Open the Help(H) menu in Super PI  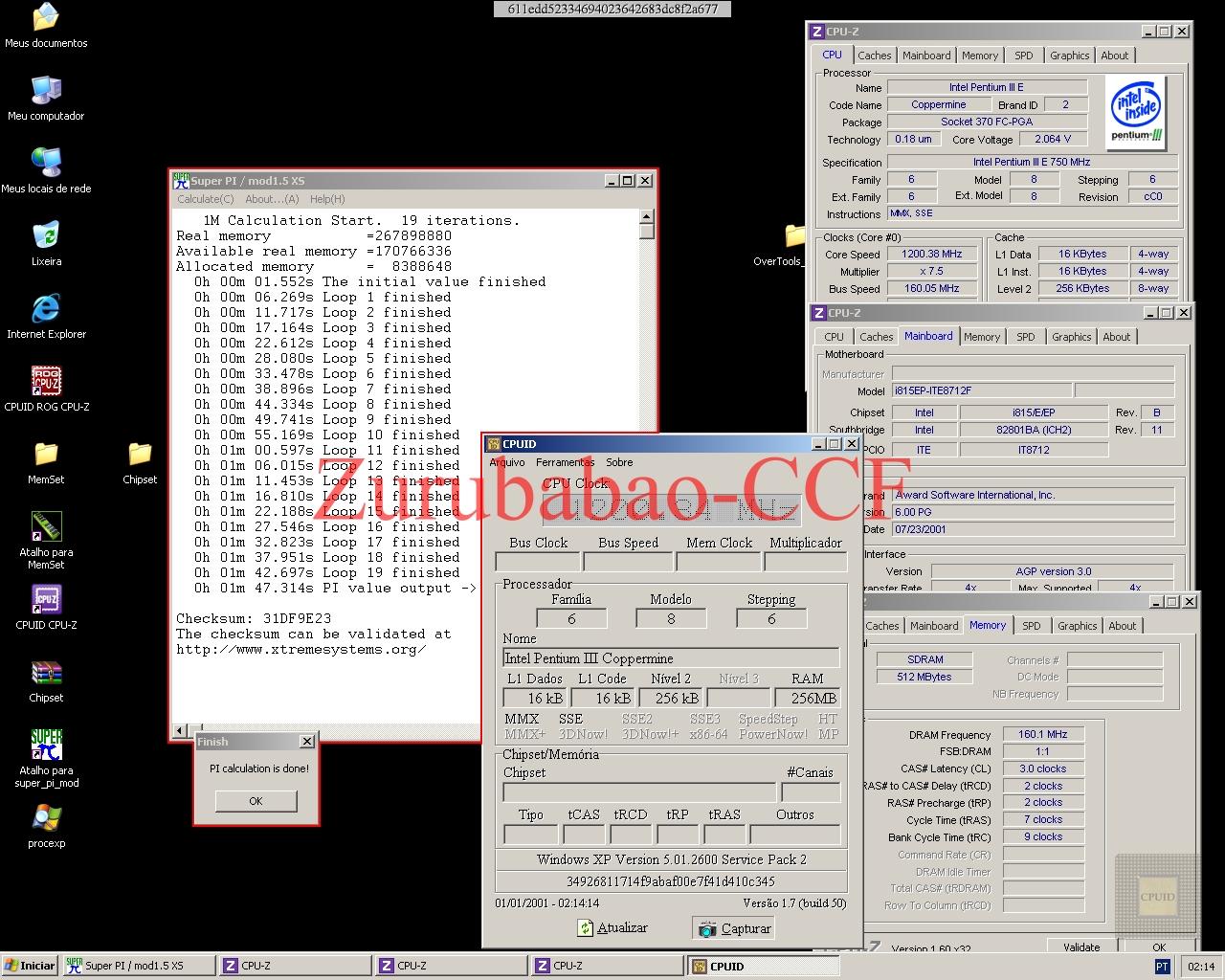pyautogui.click(x=326, y=199)
